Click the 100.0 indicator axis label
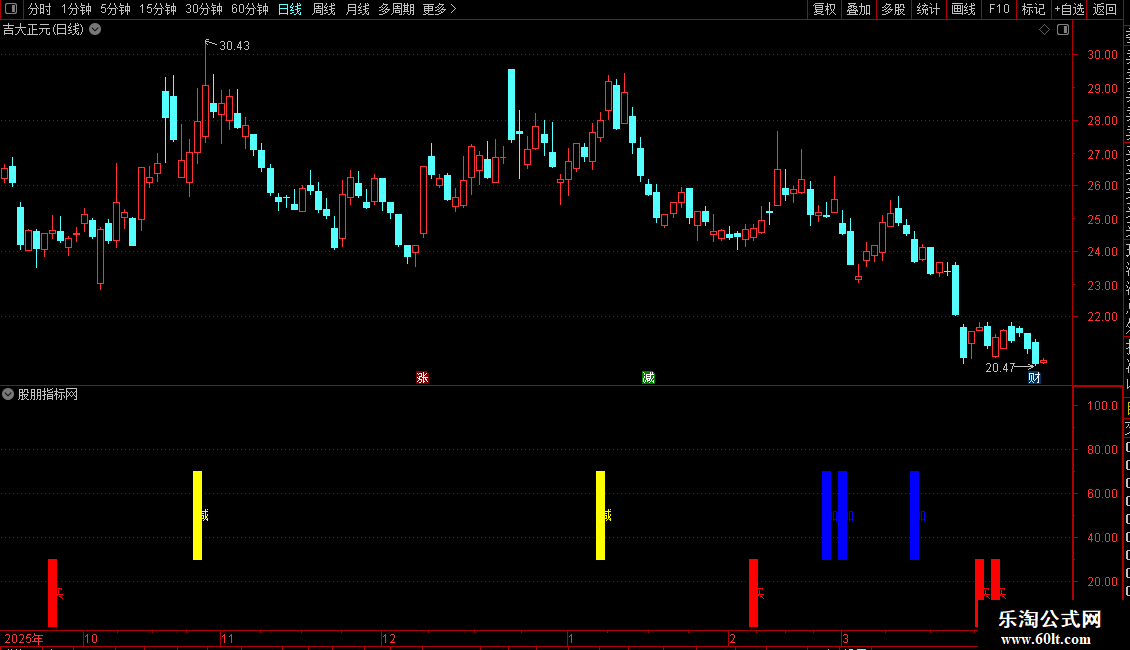The image size is (1130, 650). tap(1103, 406)
